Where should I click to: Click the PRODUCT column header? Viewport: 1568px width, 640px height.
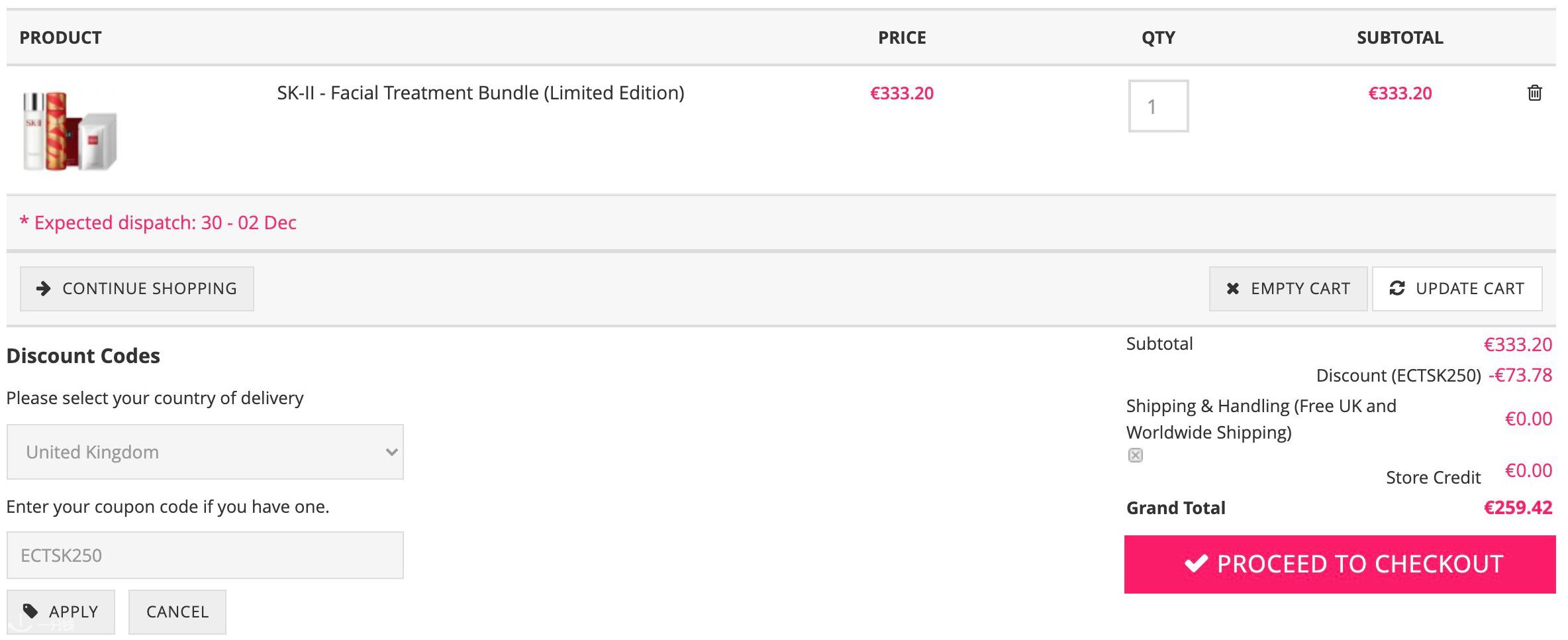60,38
